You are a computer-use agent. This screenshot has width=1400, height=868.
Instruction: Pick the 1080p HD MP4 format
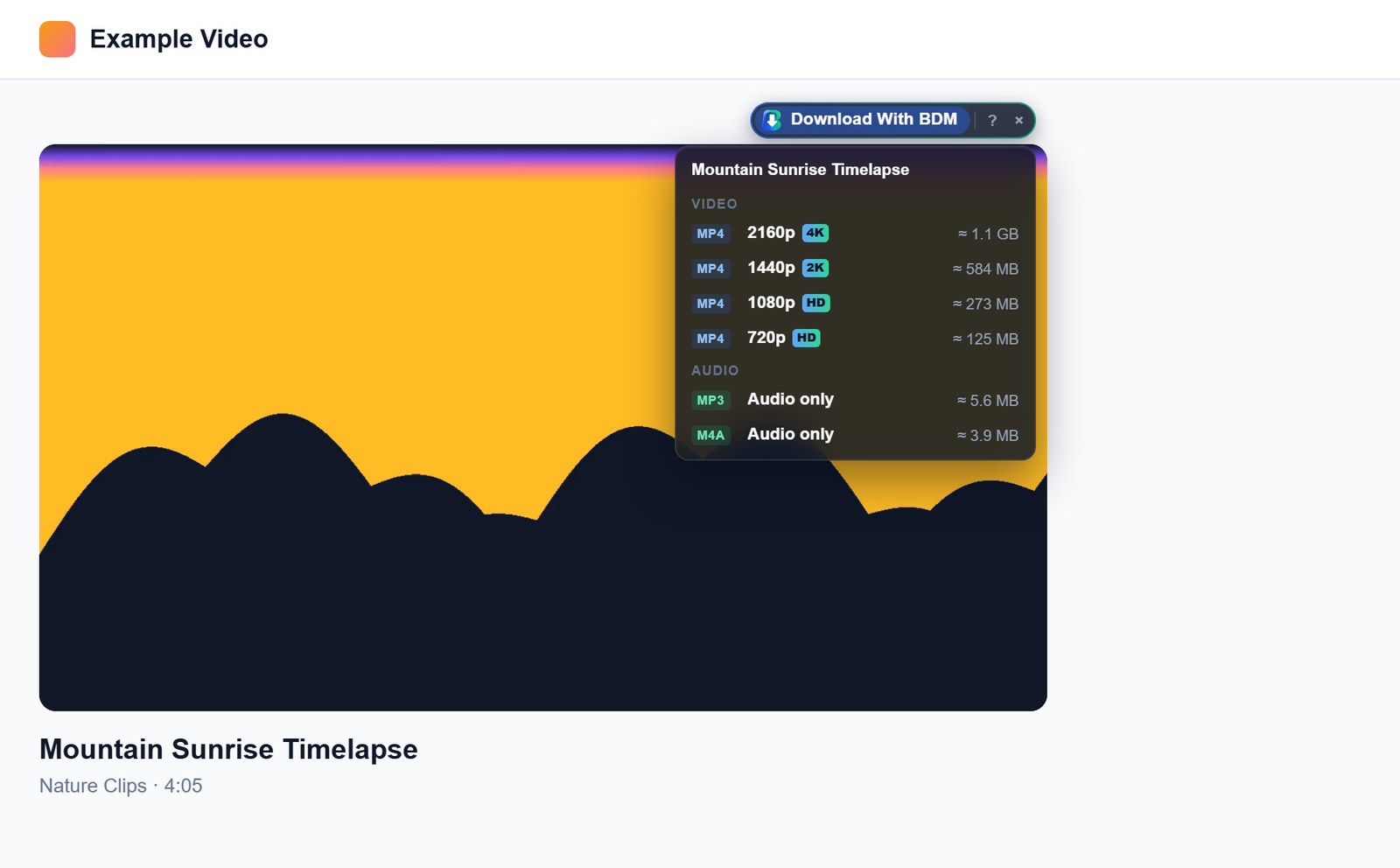click(855, 304)
